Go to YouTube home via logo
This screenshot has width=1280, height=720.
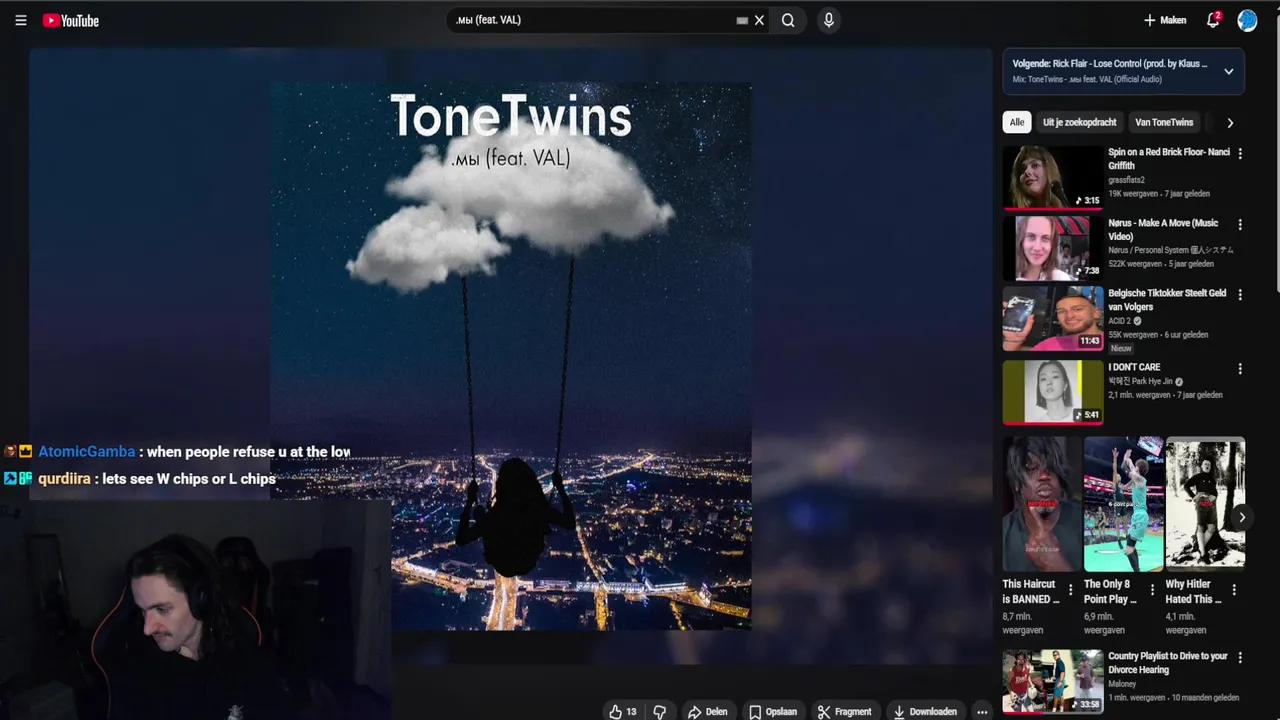point(71,20)
